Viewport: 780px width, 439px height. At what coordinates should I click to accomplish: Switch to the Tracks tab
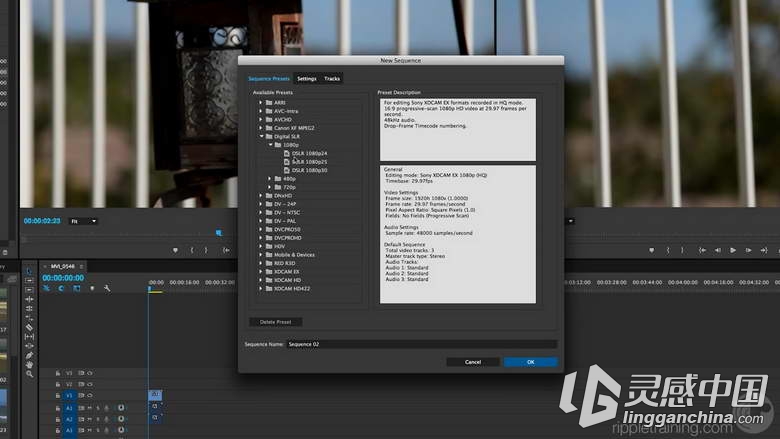pos(332,79)
